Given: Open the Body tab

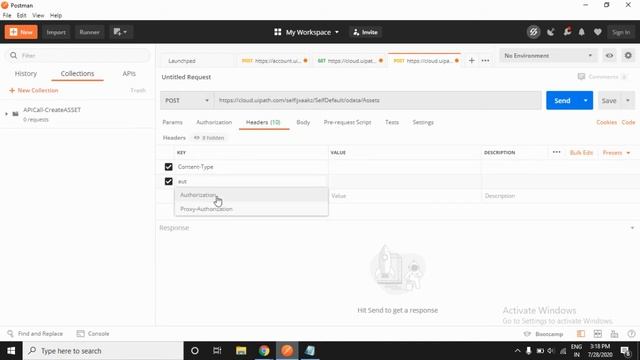Looking at the screenshot, I should [303, 122].
